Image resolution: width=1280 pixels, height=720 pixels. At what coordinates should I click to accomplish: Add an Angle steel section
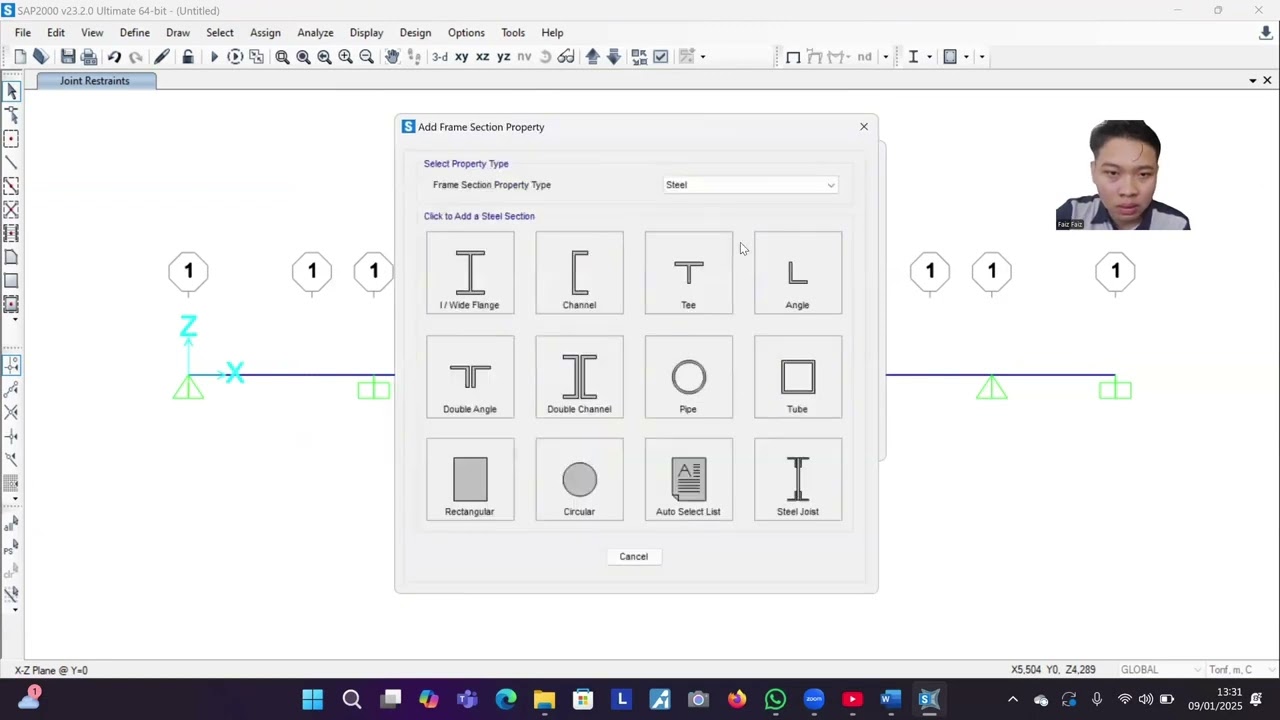[x=798, y=273]
